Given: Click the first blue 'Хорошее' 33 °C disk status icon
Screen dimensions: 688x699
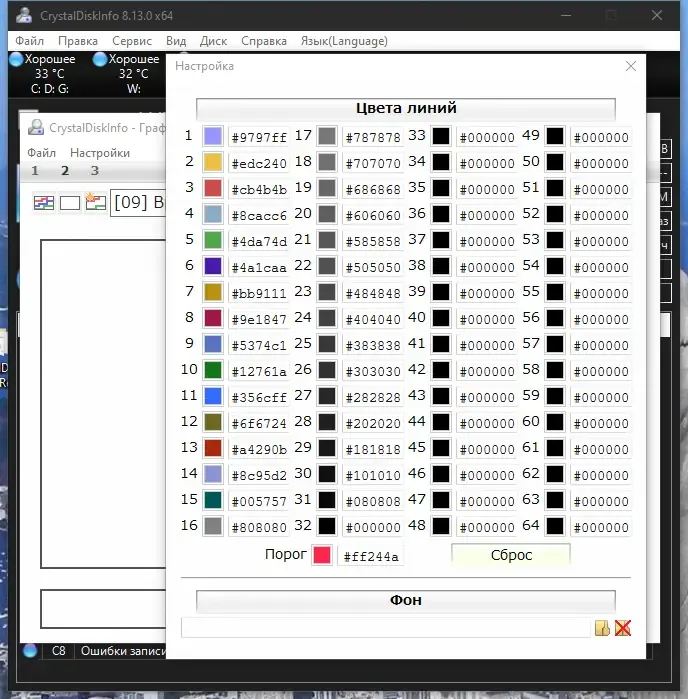Looking at the screenshot, I should click(16, 59).
